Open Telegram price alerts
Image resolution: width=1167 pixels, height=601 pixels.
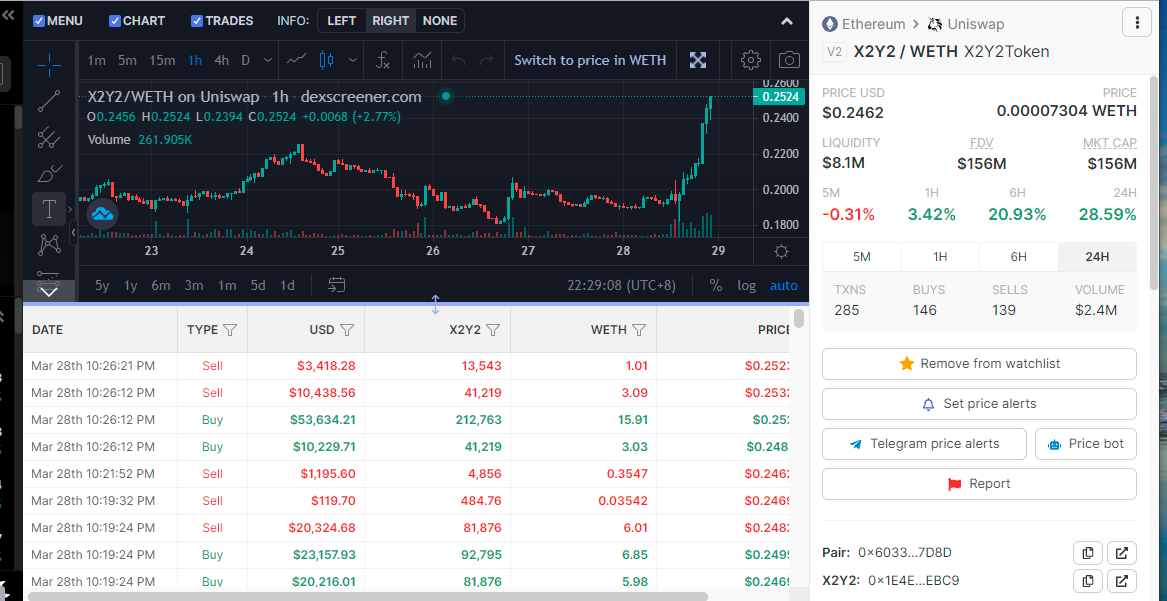(x=924, y=444)
